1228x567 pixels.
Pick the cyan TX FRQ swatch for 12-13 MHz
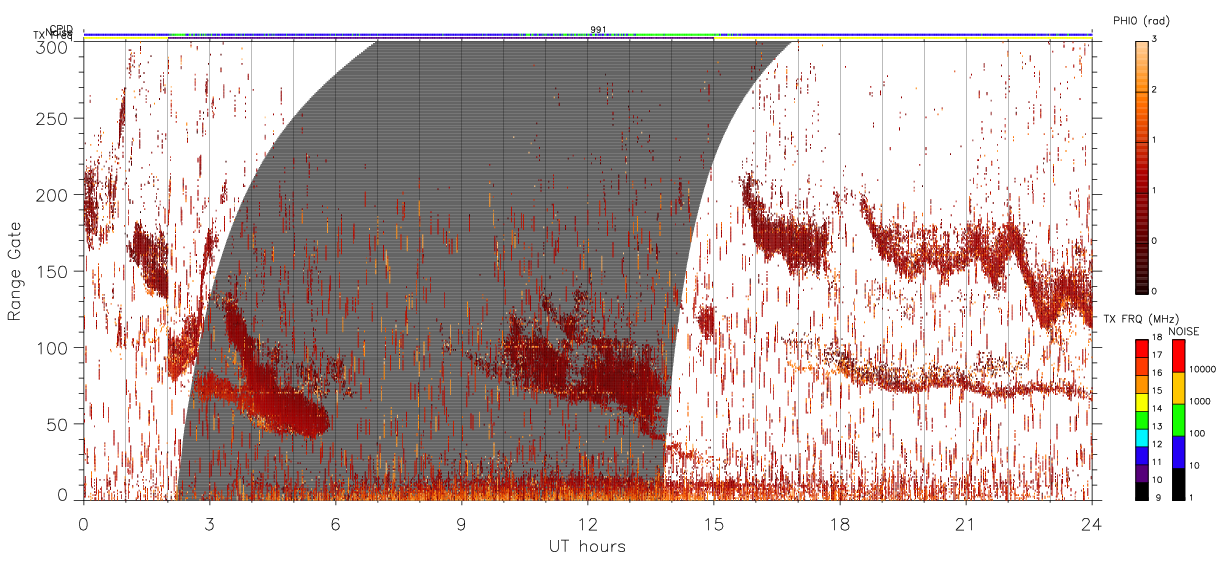click(1142, 436)
